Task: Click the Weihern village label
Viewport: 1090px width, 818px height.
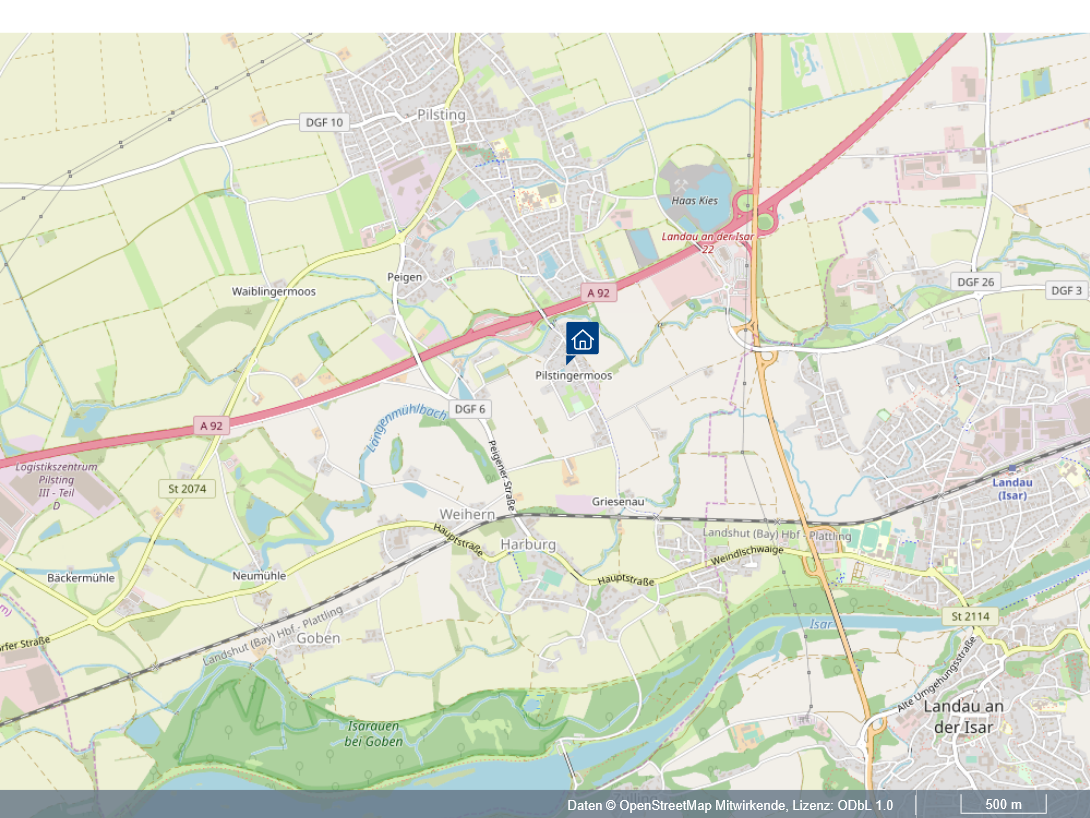Action: (467, 514)
